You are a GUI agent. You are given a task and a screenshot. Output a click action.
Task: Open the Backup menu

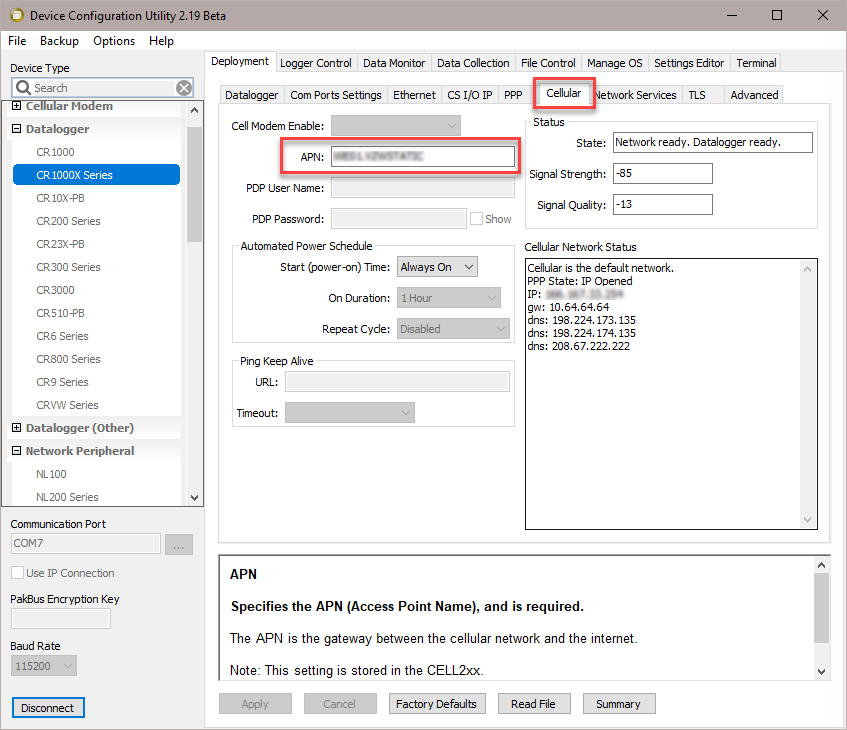point(59,41)
